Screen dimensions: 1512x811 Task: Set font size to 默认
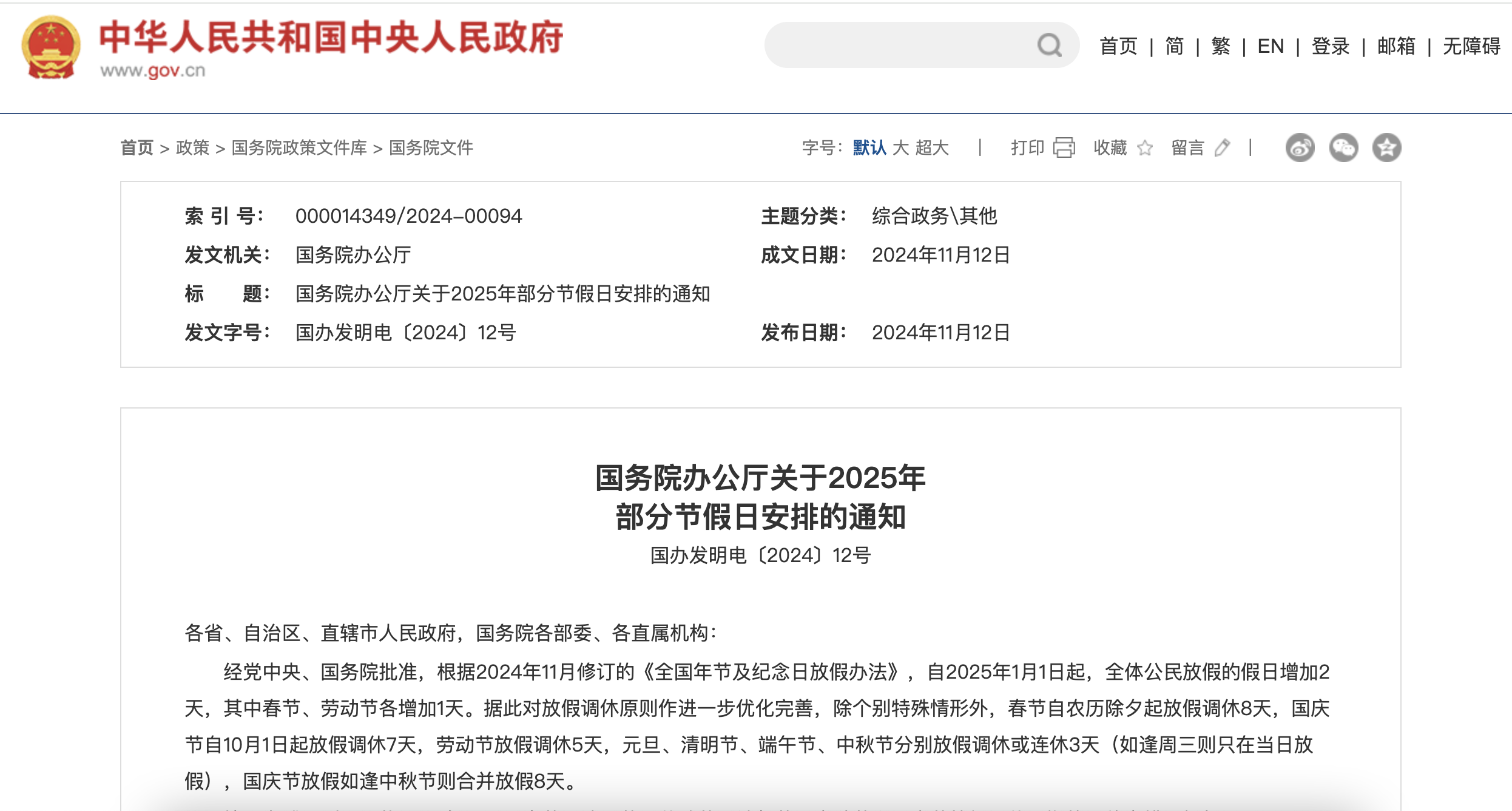coord(869,148)
